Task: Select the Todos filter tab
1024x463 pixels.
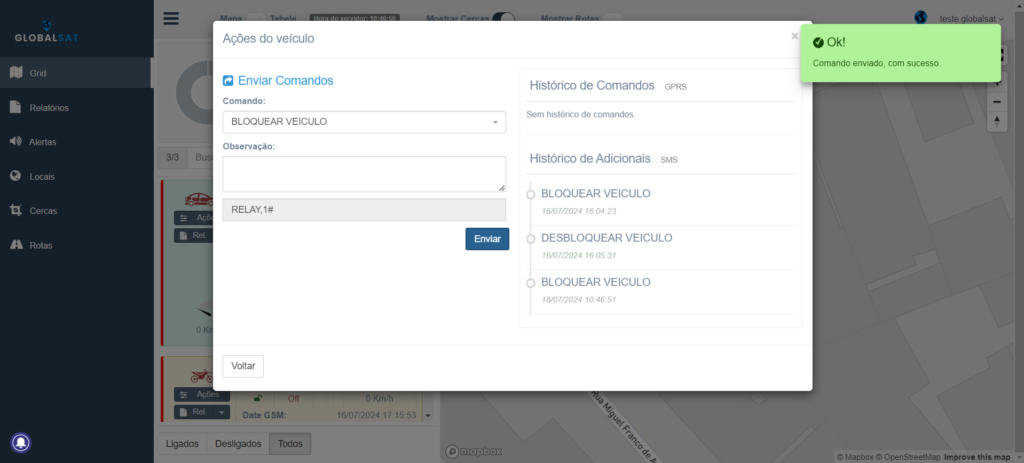Action: pyautogui.click(x=290, y=443)
